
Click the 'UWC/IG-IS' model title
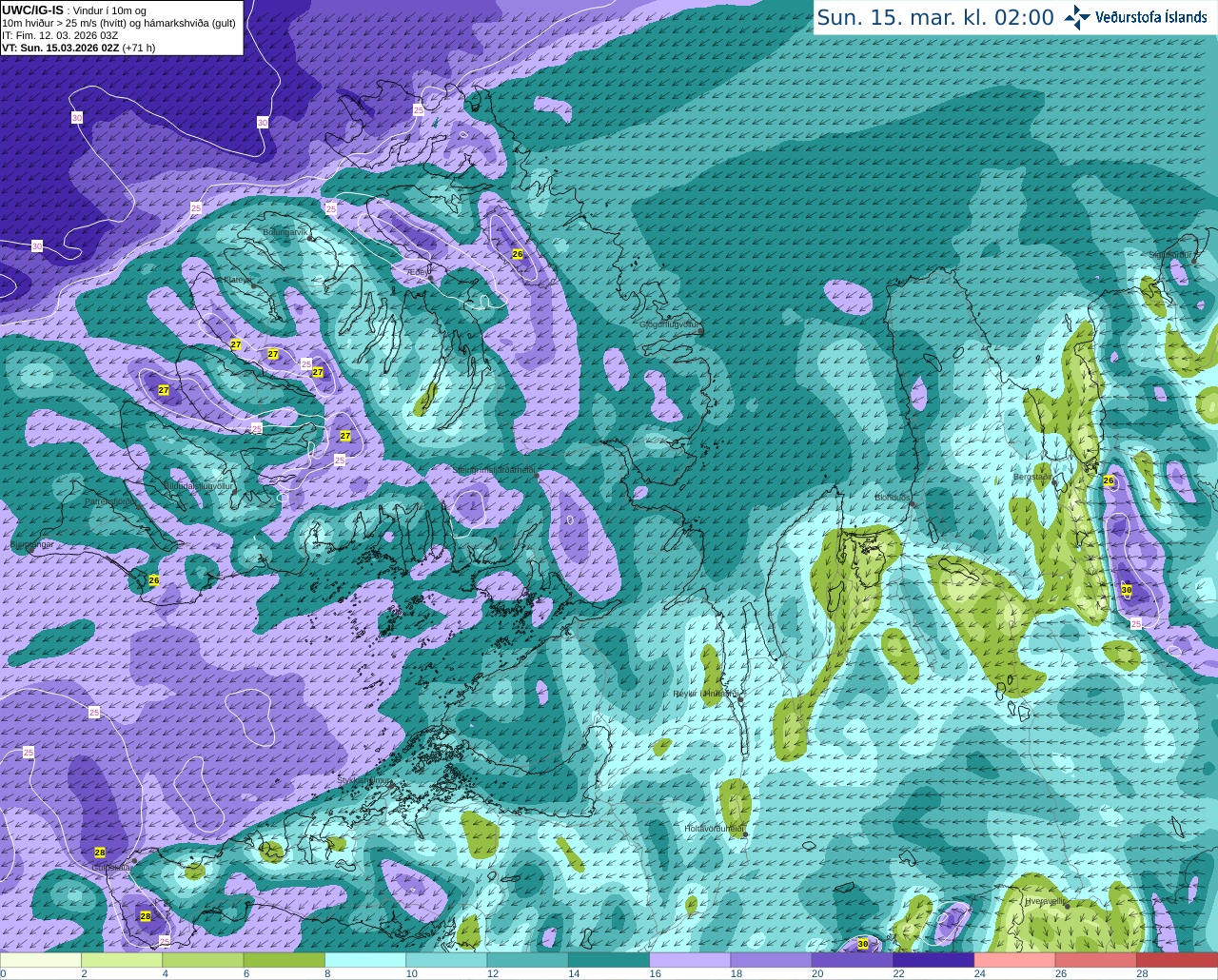click(32, 10)
